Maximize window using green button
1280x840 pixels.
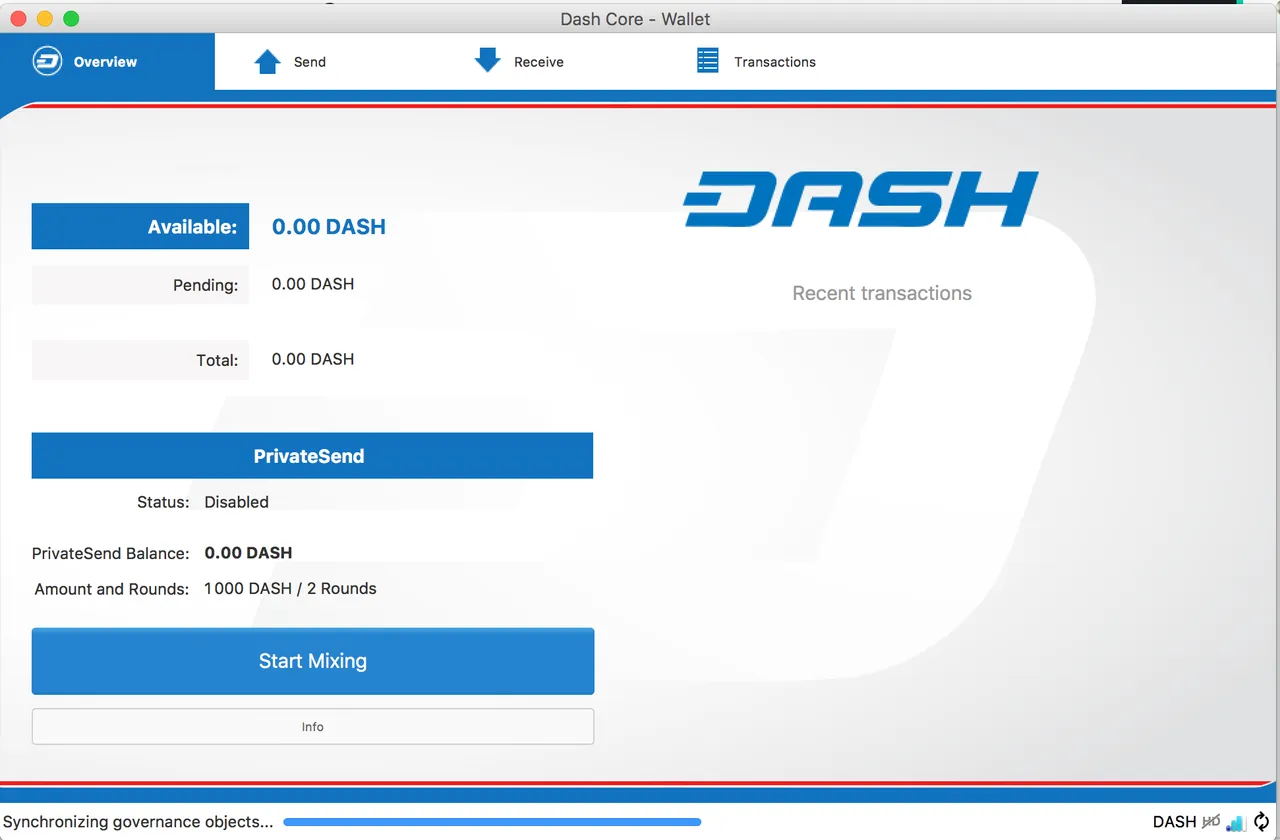(x=71, y=19)
